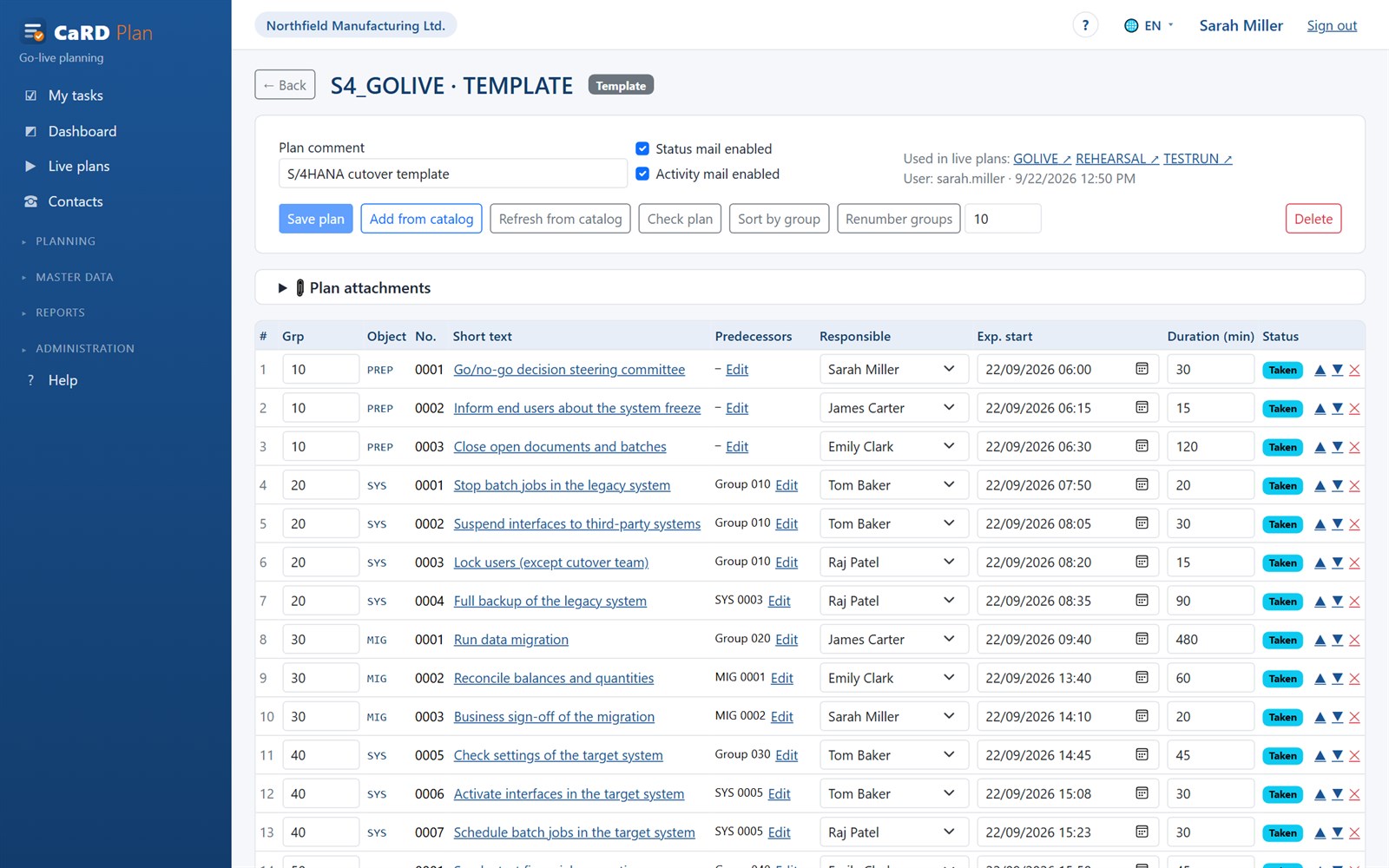Click the Plan comment input field
Screen dimensions: 1389x868
[452, 174]
